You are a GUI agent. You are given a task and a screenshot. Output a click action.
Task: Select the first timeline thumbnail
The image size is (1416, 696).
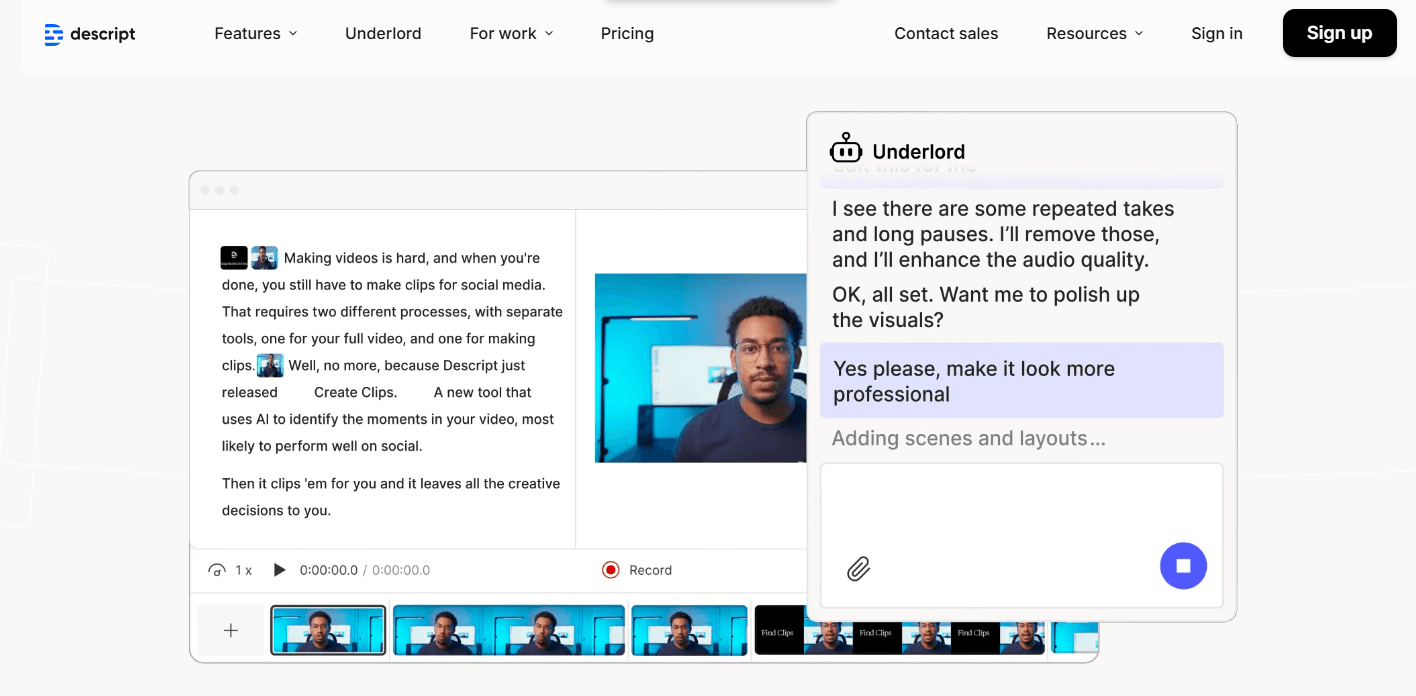(x=328, y=630)
